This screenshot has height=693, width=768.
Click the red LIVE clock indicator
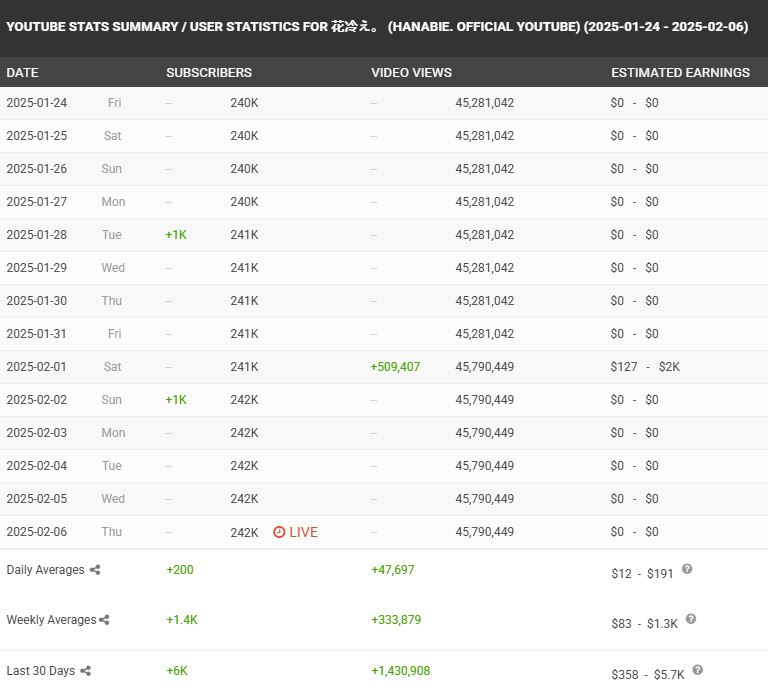[x=295, y=532]
